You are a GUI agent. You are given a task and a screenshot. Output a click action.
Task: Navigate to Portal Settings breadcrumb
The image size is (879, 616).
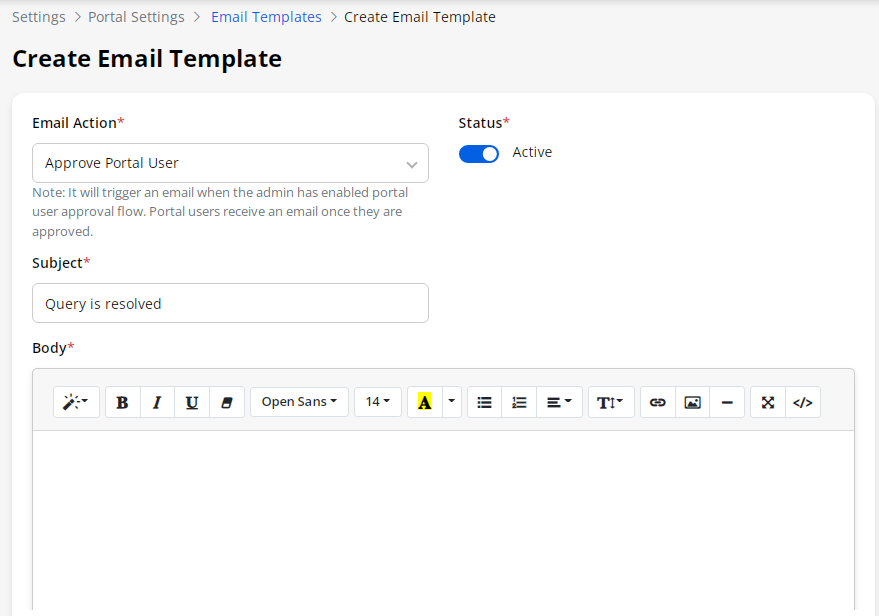click(136, 17)
